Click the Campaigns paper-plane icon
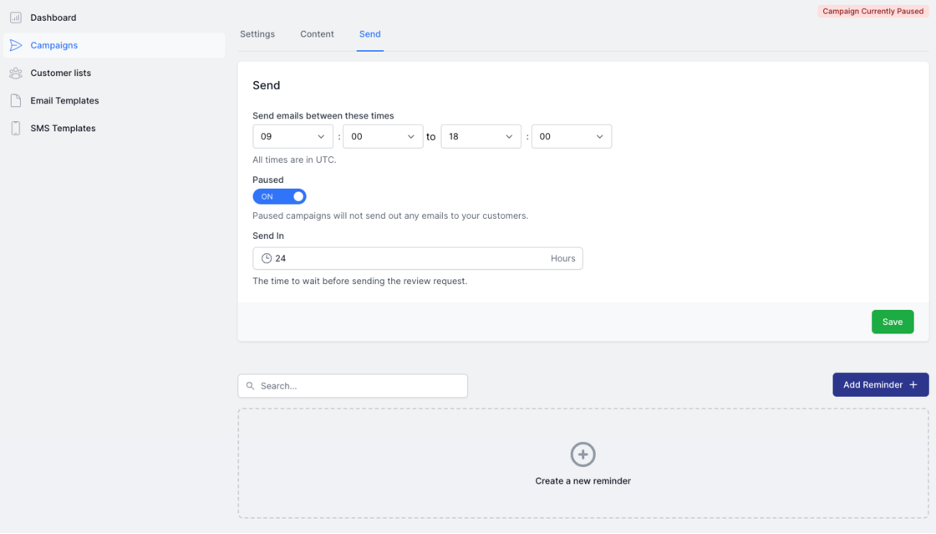 pos(16,45)
